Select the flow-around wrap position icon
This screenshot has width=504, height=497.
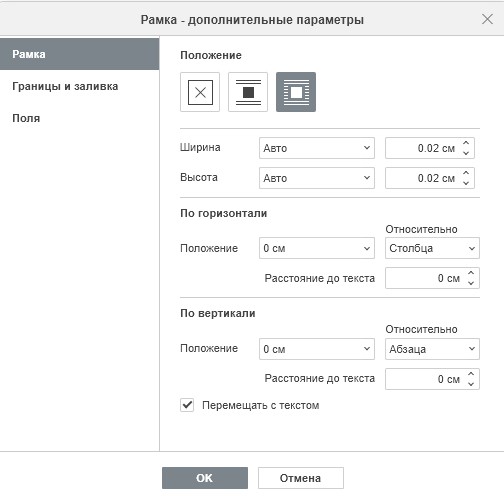[x=296, y=92]
